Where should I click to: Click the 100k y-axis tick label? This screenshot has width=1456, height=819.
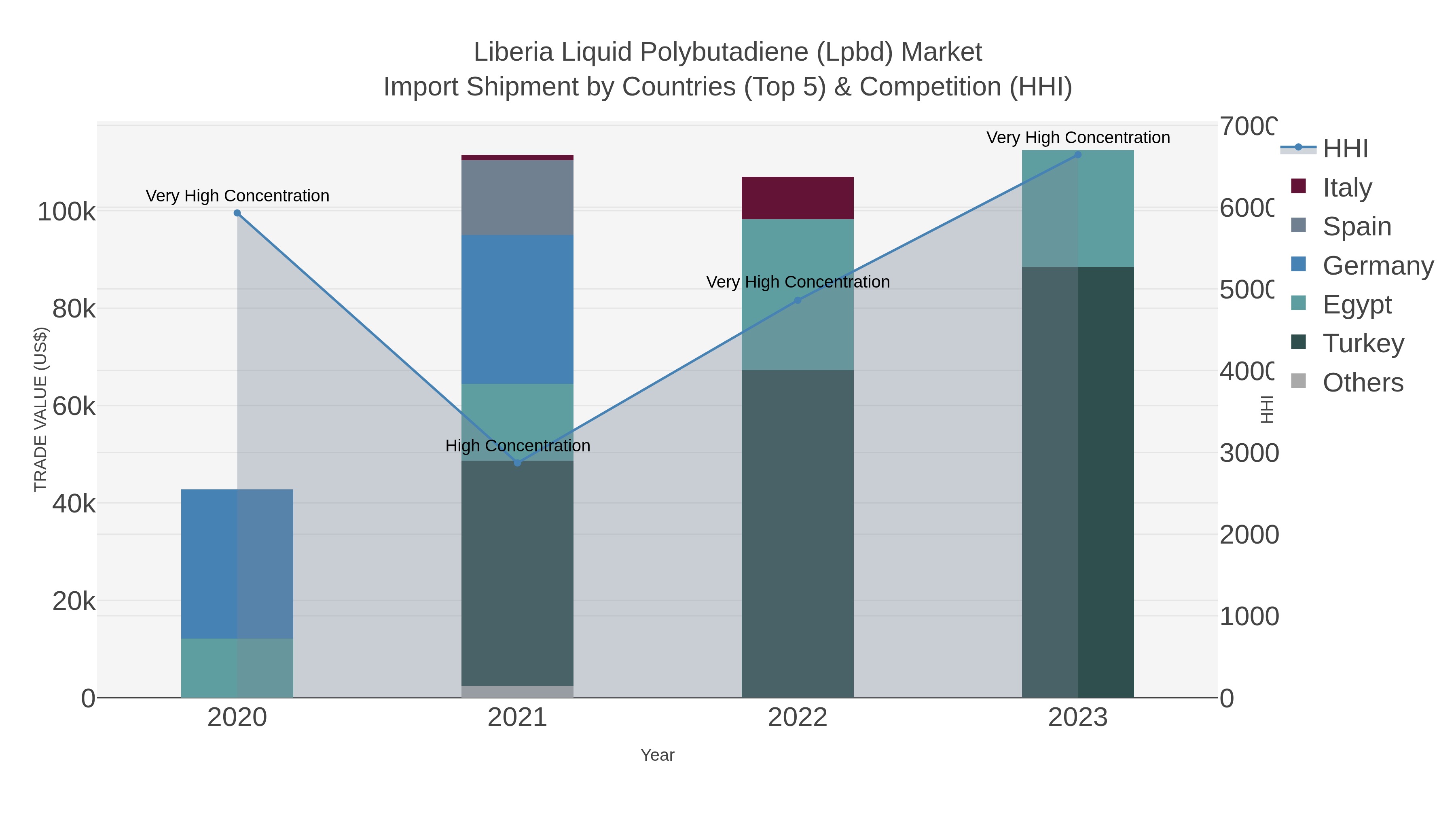66,212
